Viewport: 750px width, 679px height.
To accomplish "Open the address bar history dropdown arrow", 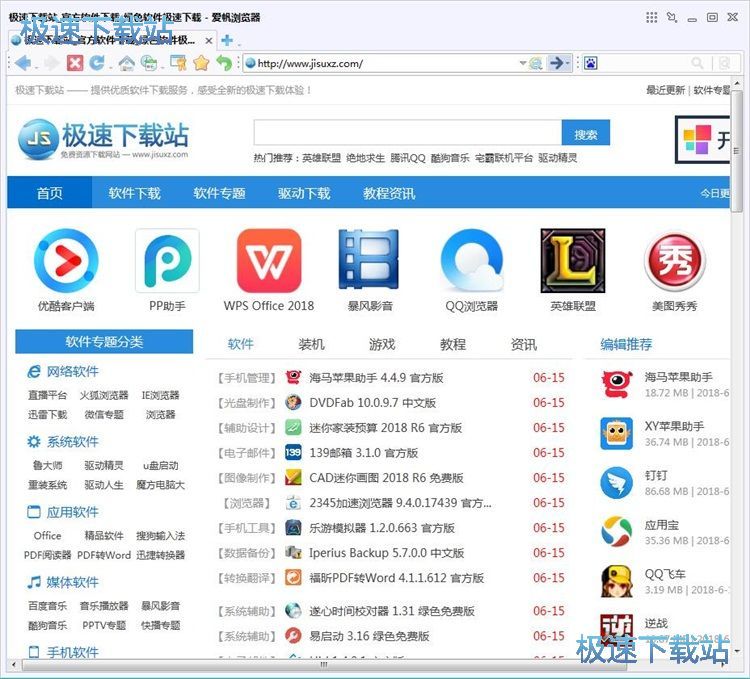I will tap(522, 63).
